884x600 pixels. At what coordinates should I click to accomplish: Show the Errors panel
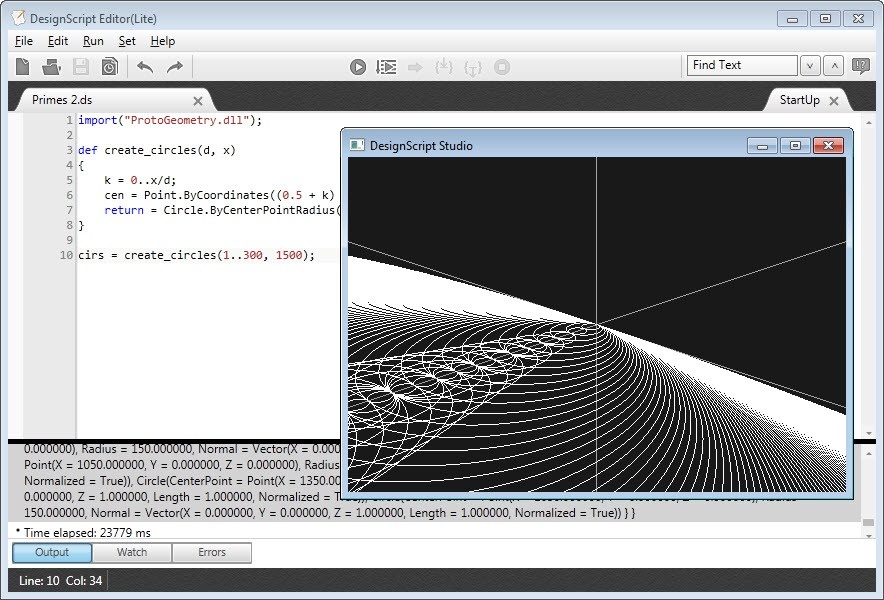click(212, 552)
